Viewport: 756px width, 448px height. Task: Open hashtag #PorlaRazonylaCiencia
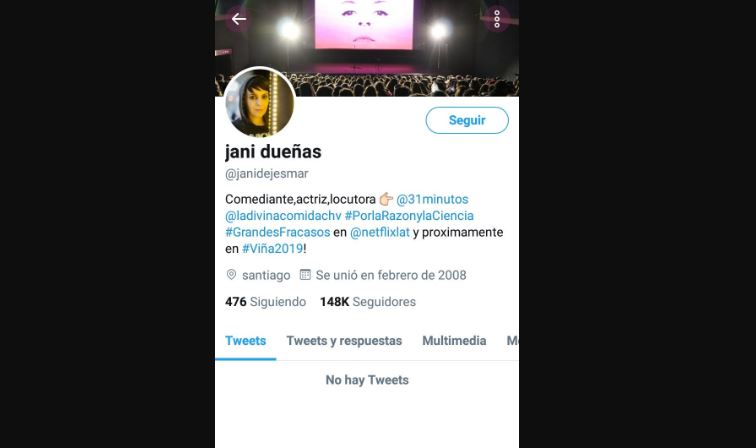409,216
